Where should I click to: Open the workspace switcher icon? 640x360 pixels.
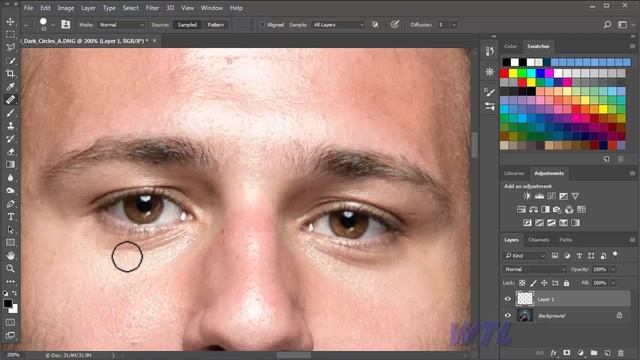pyautogui.click(x=622, y=25)
